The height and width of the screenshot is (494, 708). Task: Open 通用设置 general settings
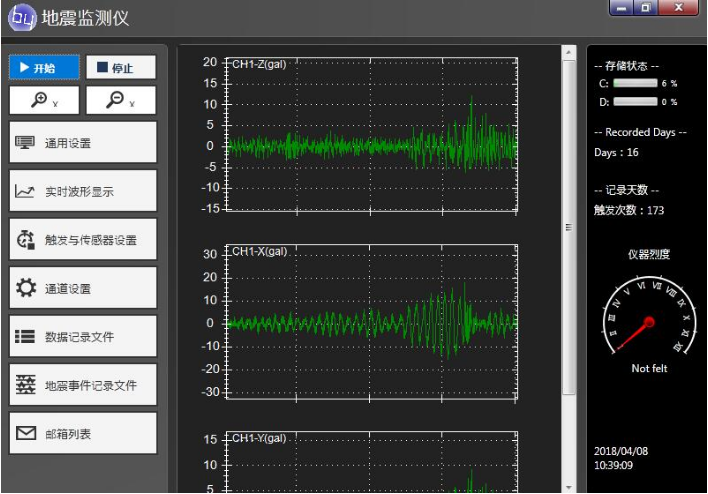[83, 143]
